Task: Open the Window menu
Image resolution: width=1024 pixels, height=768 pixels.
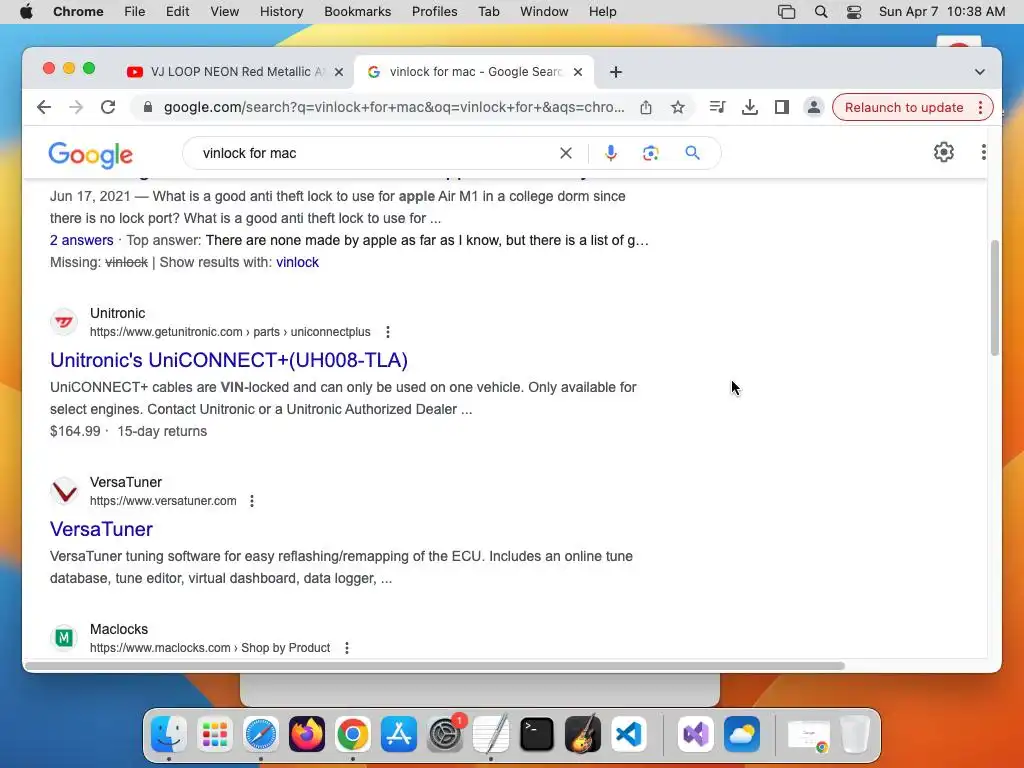Action: click(544, 12)
